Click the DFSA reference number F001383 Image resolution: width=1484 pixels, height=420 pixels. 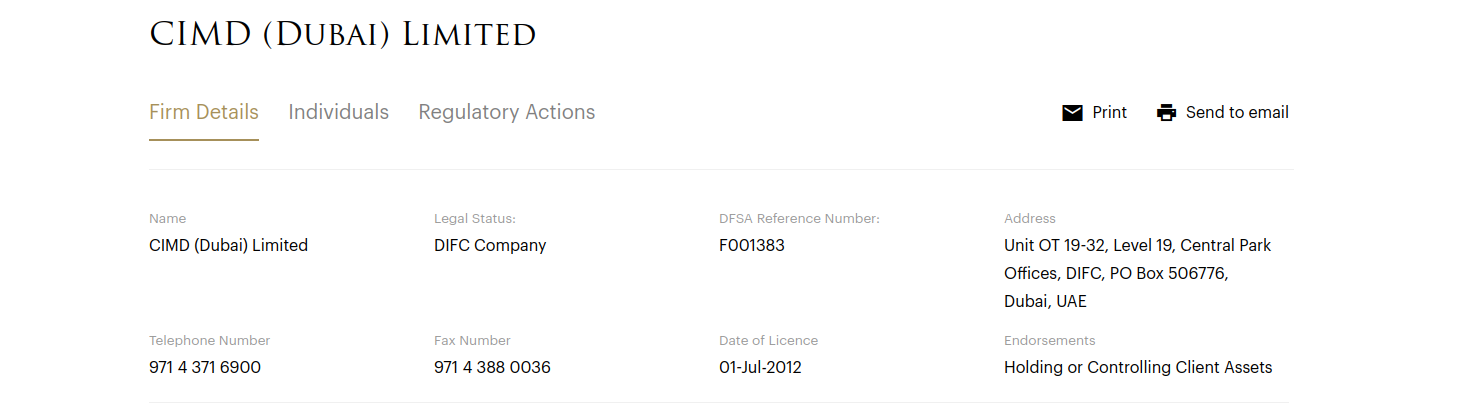coord(751,245)
